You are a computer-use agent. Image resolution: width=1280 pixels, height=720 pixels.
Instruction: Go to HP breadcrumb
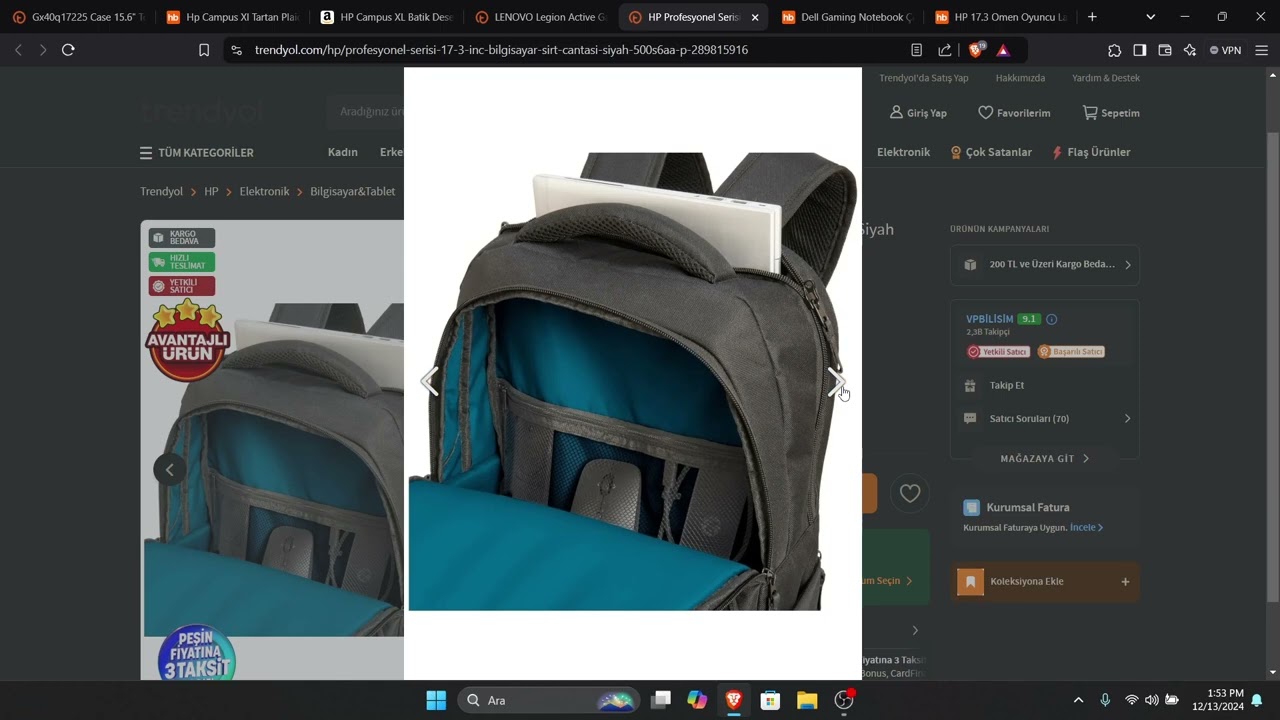tap(211, 191)
